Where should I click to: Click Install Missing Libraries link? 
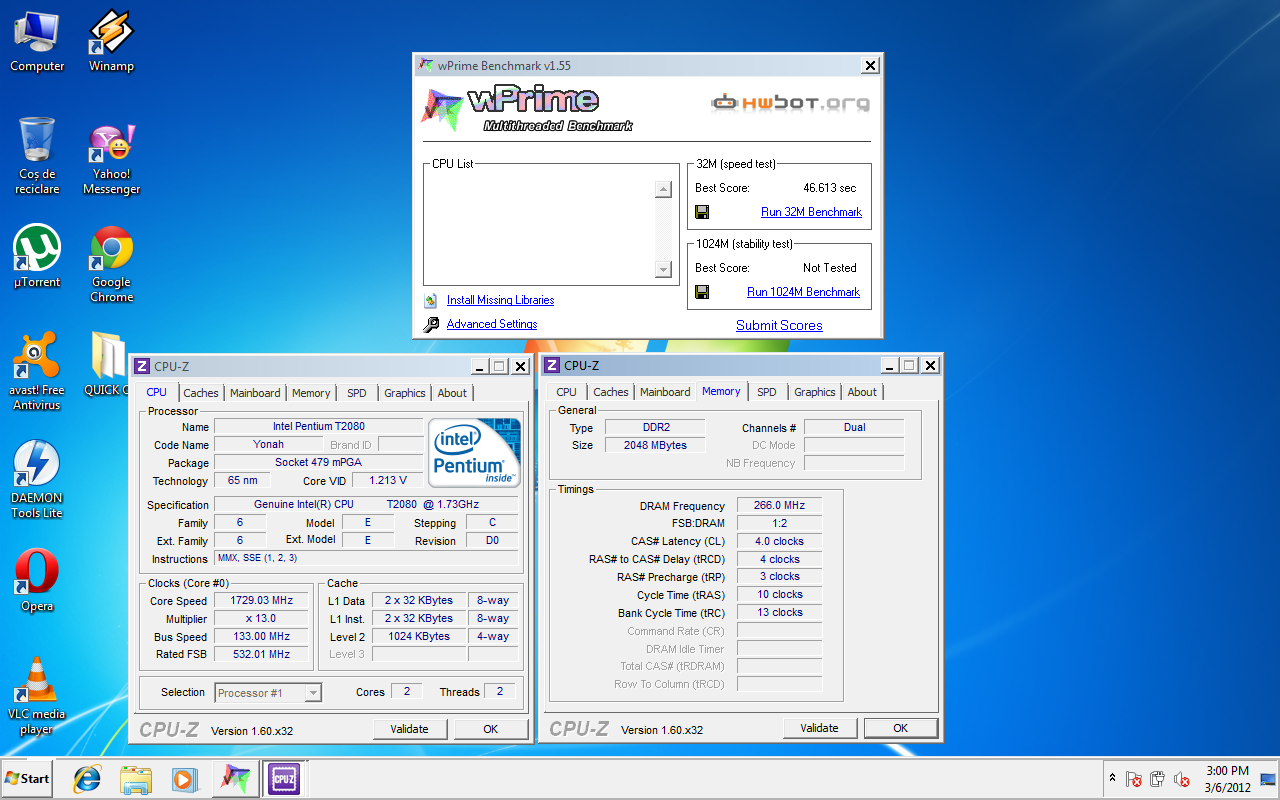point(500,300)
